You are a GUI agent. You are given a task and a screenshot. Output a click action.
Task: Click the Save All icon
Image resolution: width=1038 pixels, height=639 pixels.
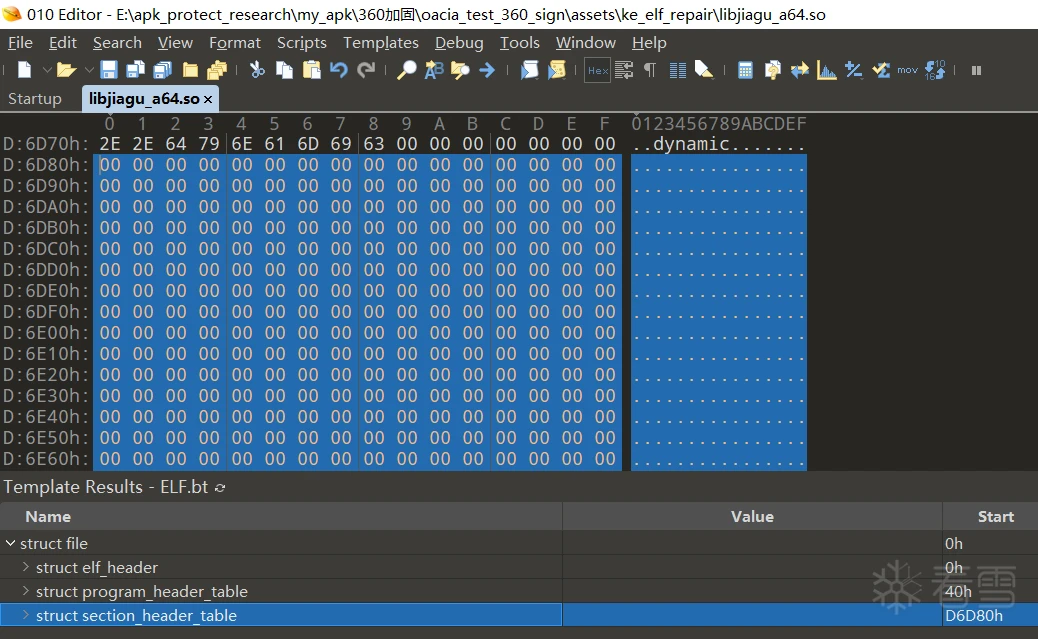pos(162,70)
